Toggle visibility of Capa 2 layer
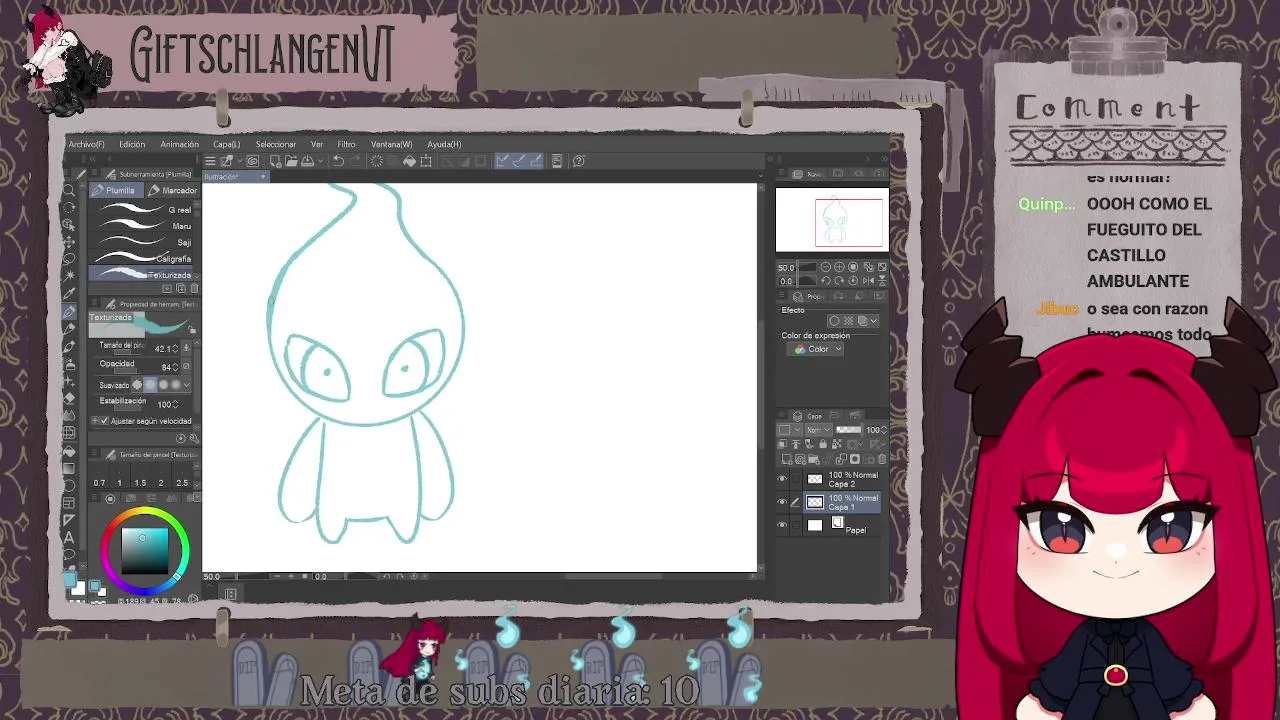This screenshot has height=720, width=1280. (x=782, y=479)
